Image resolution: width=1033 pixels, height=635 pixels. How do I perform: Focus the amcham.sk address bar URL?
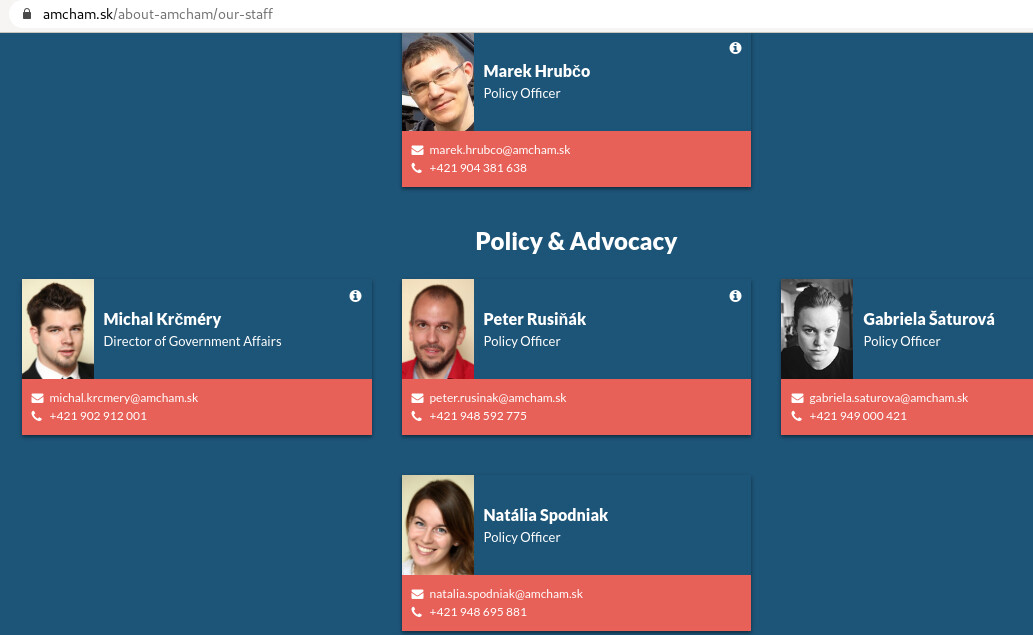(158, 15)
